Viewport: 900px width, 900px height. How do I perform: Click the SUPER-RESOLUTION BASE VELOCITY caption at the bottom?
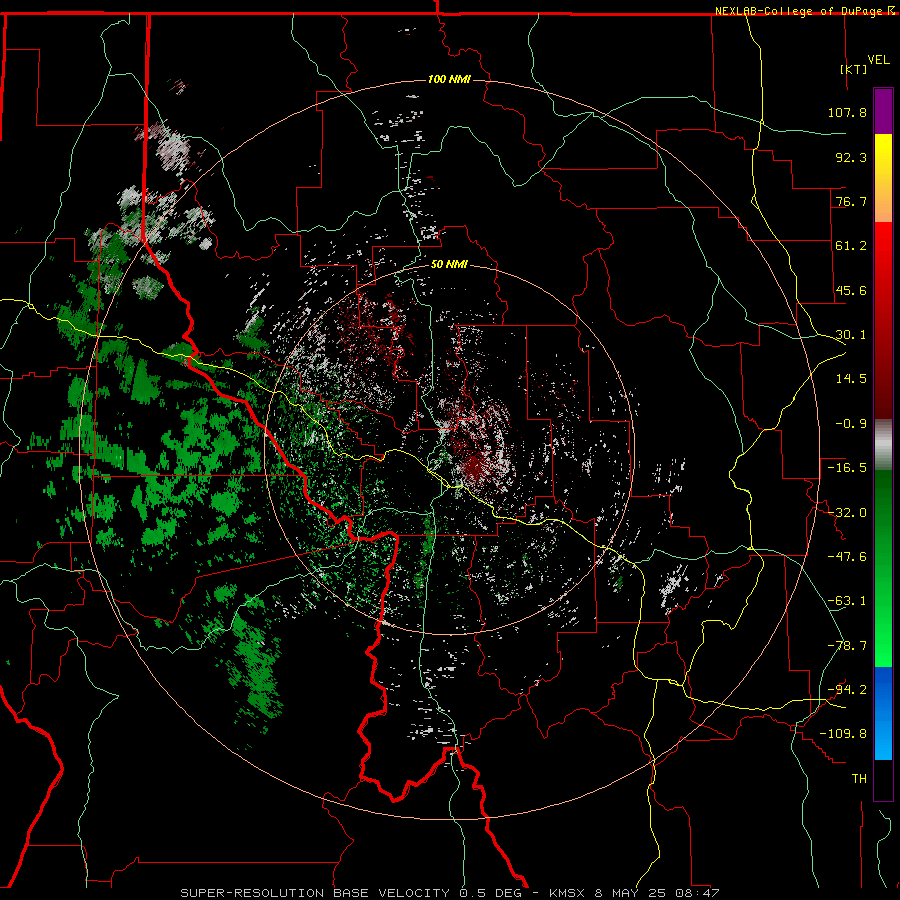click(449, 893)
